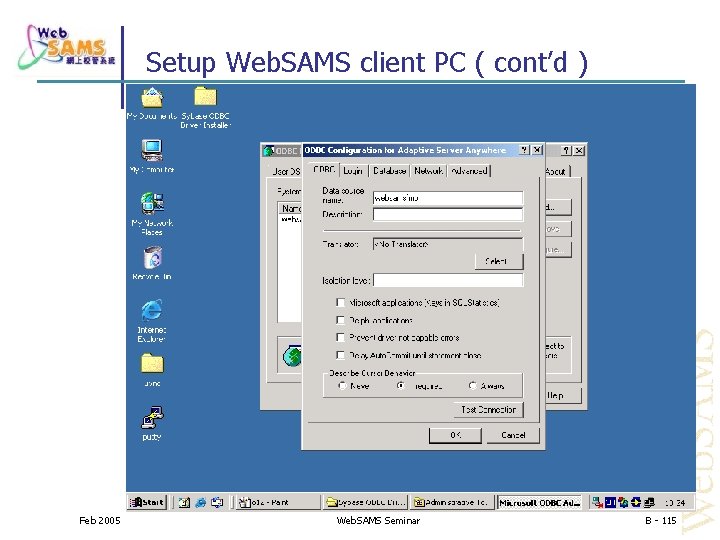Click the dark blue square tray icon
This screenshot has width=720, height=540.
(x=610, y=502)
